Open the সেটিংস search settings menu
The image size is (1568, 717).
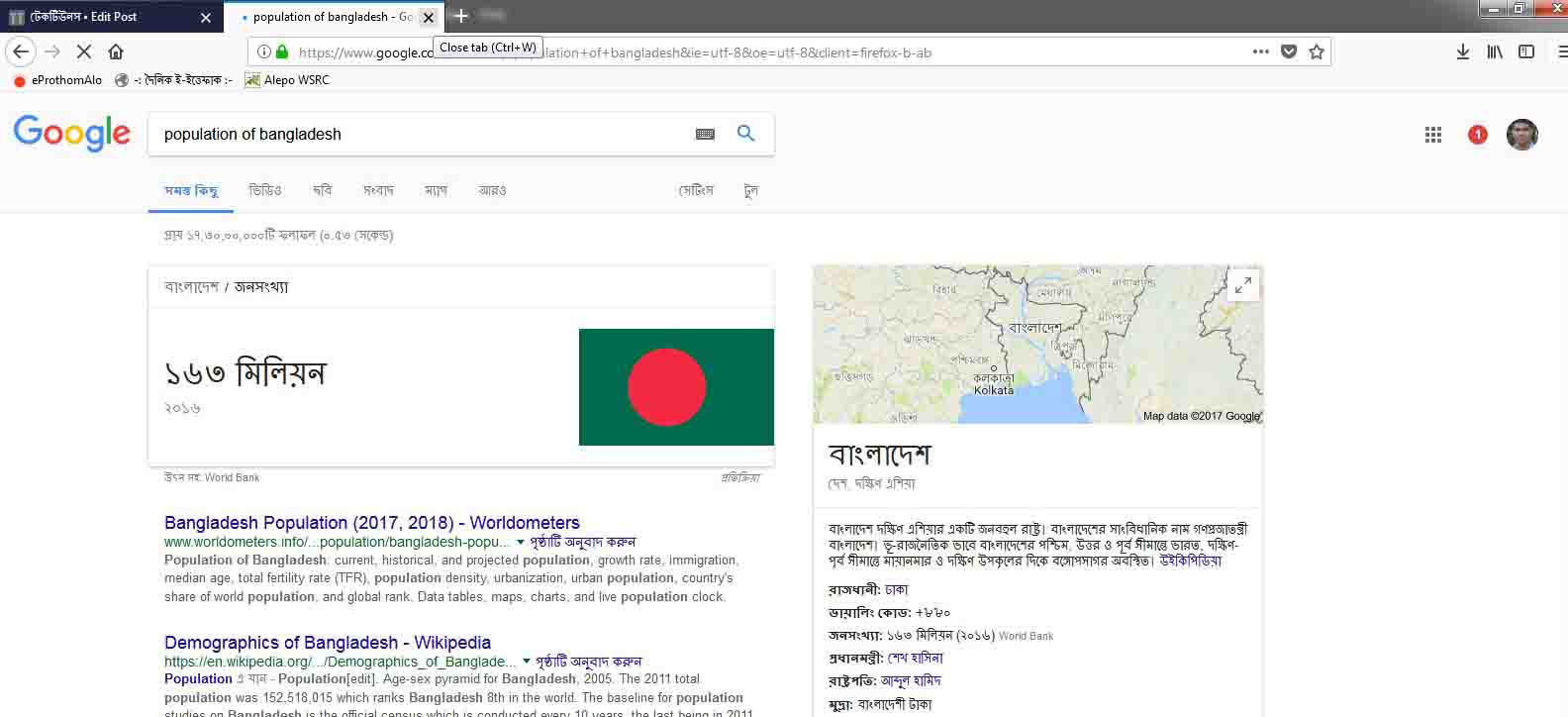click(696, 190)
